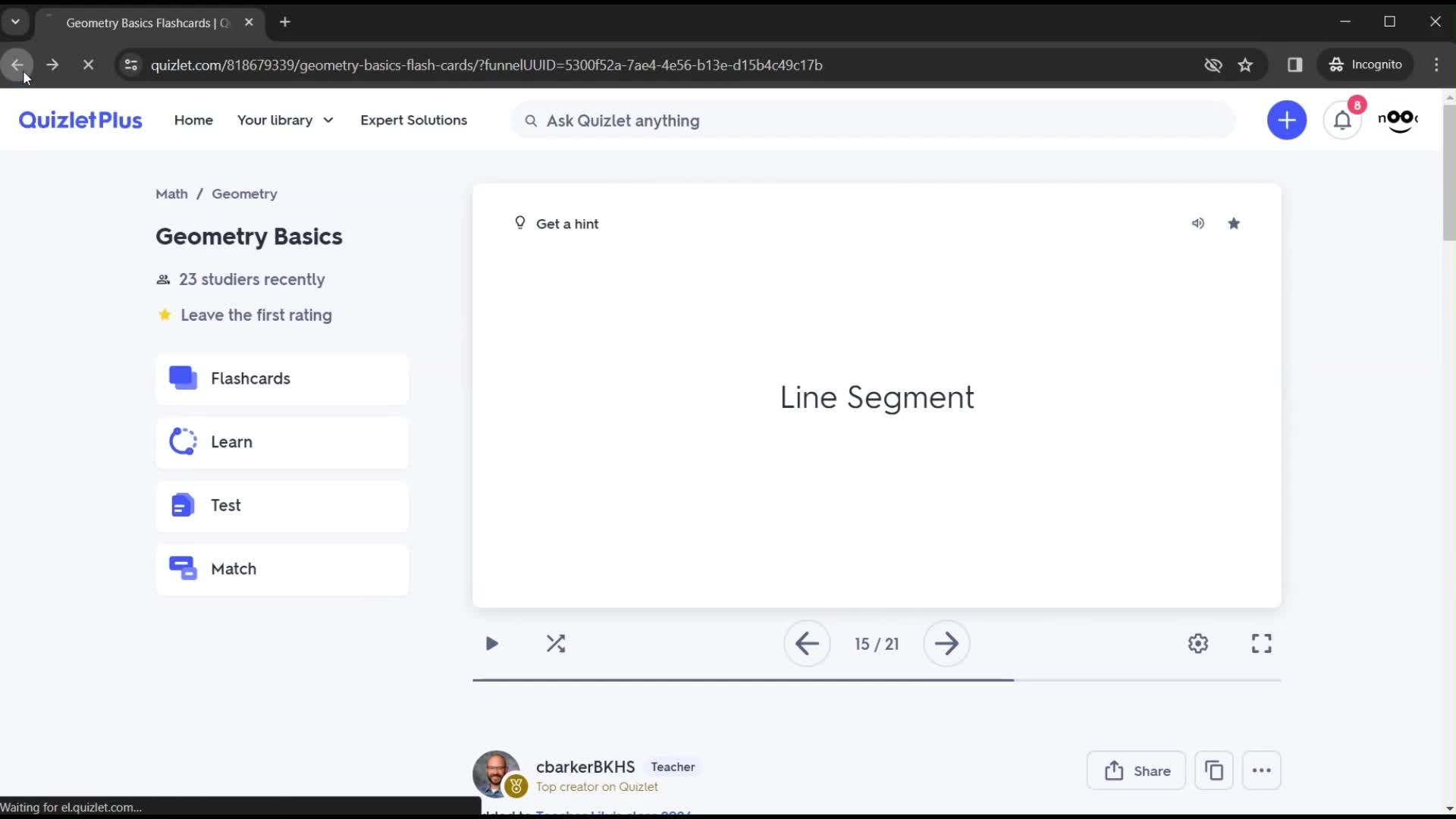Click the audio/sound icon on flashcard
The image size is (1456, 819).
(1198, 222)
